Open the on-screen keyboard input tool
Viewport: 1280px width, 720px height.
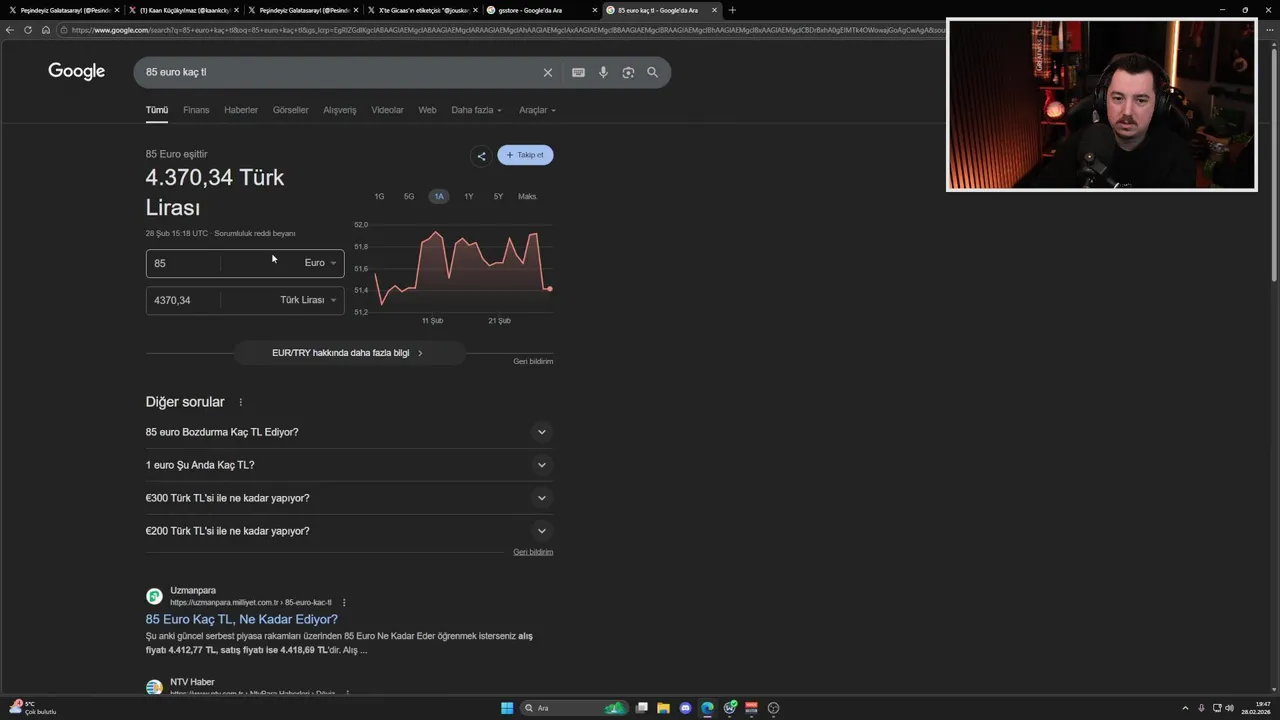coord(578,72)
